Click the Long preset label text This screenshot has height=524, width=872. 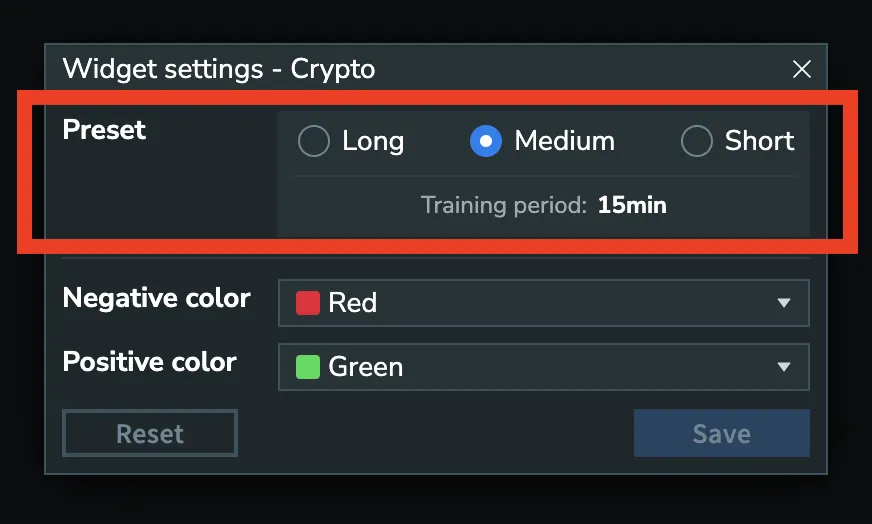[x=373, y=142]
